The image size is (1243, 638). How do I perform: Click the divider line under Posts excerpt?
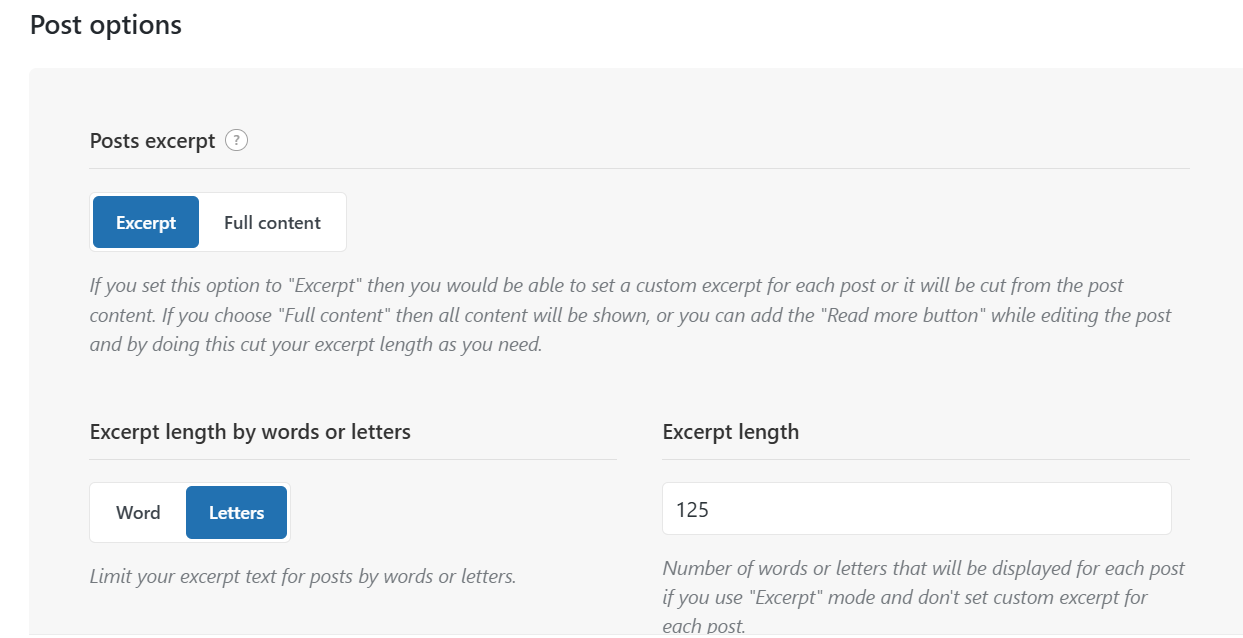pyautogui.click(x=640, y=168)
